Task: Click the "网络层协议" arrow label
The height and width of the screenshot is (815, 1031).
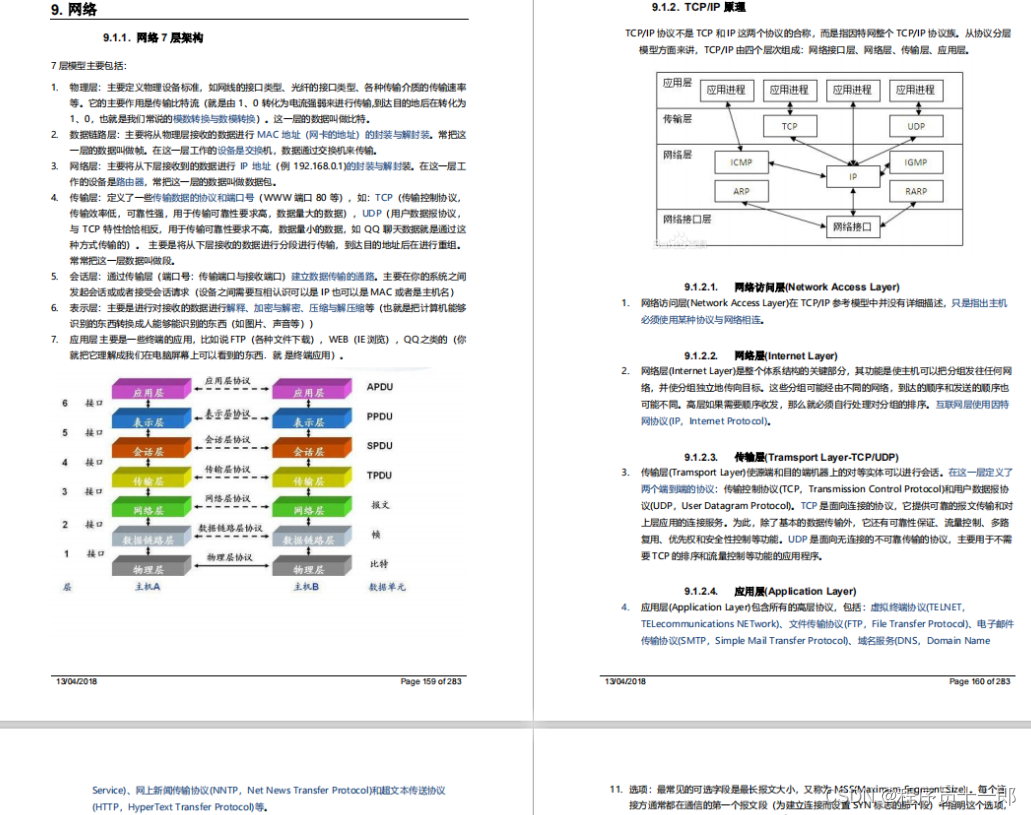Action: coord(228,498)
